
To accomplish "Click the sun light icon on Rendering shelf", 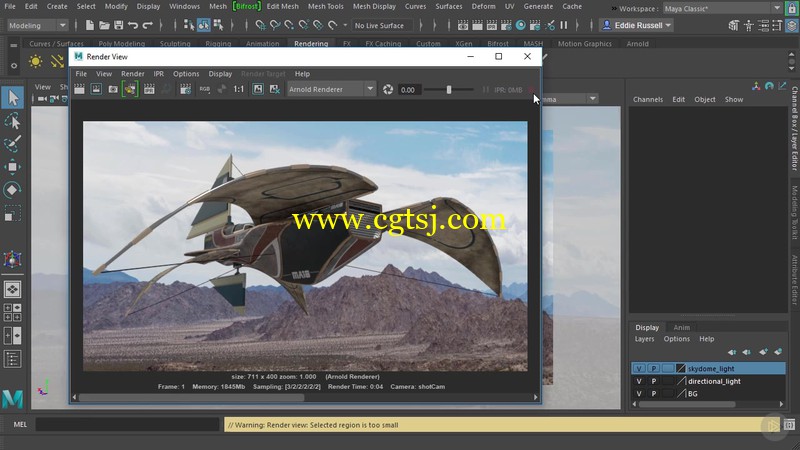I will click(x=35, y=62).
